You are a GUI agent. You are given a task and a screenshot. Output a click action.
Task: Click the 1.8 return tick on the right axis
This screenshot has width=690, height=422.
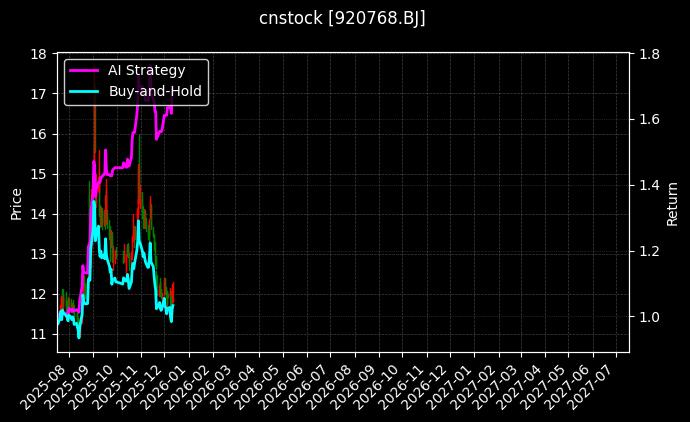point(649,54)
